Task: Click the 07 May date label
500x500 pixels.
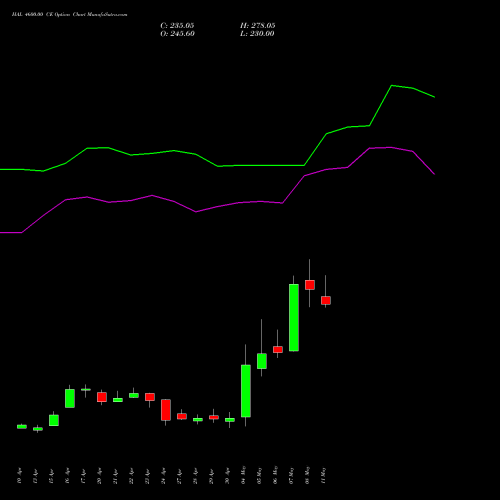Action: (291, 475)
